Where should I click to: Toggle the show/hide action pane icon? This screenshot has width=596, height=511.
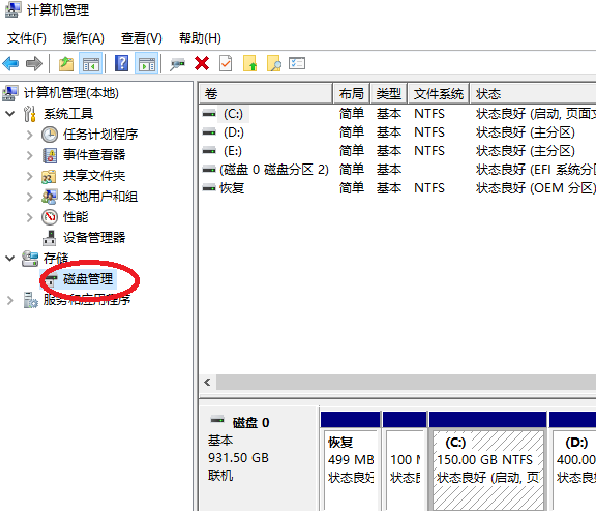point(147,63)
